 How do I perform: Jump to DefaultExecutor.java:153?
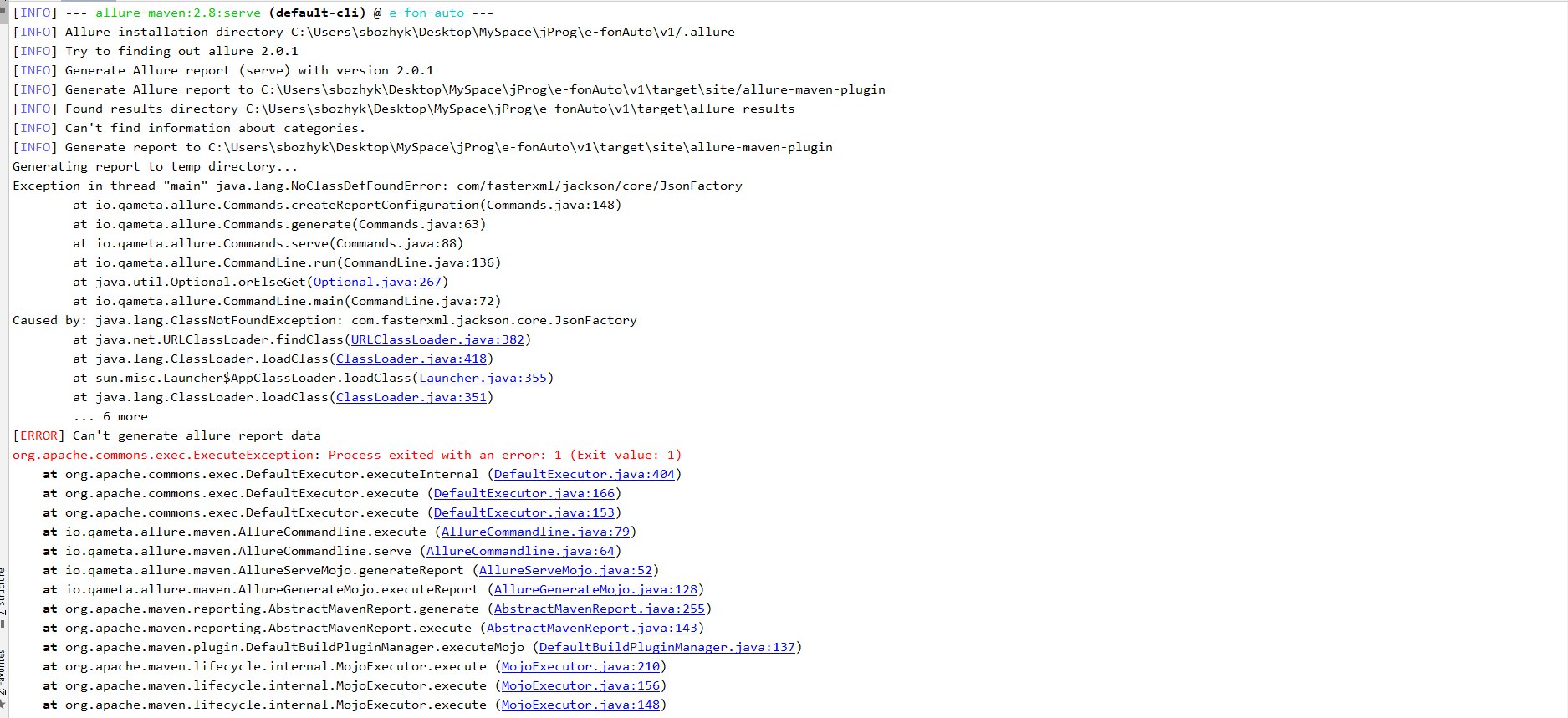point(524,512)
